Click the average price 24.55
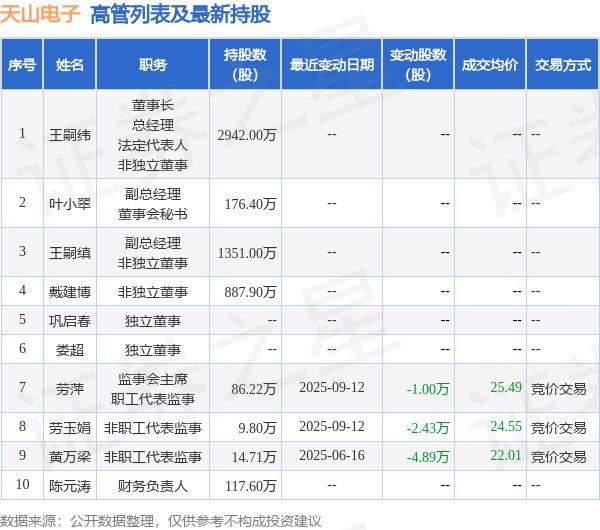This screenshot has height=530, width=600. [506, 426]
